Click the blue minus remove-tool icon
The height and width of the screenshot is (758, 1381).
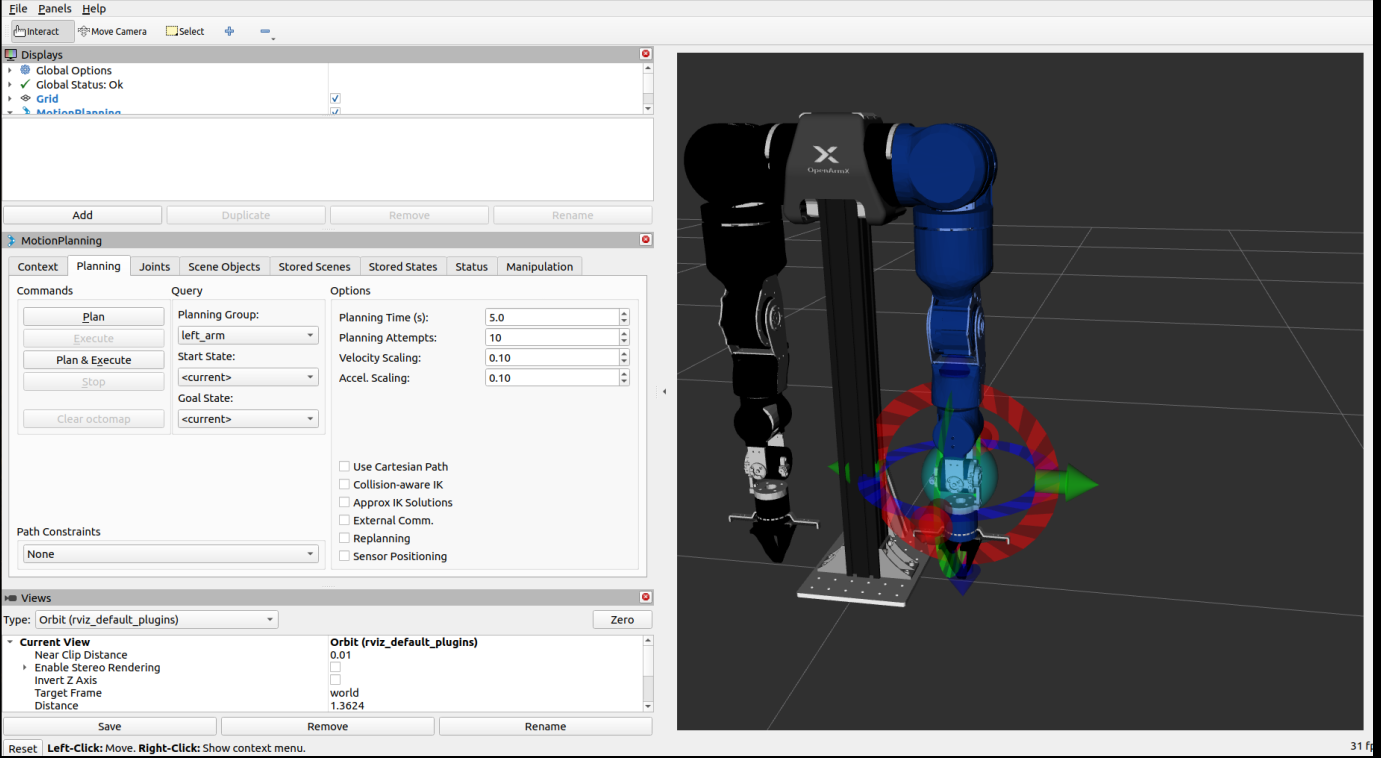pos(265,31)
